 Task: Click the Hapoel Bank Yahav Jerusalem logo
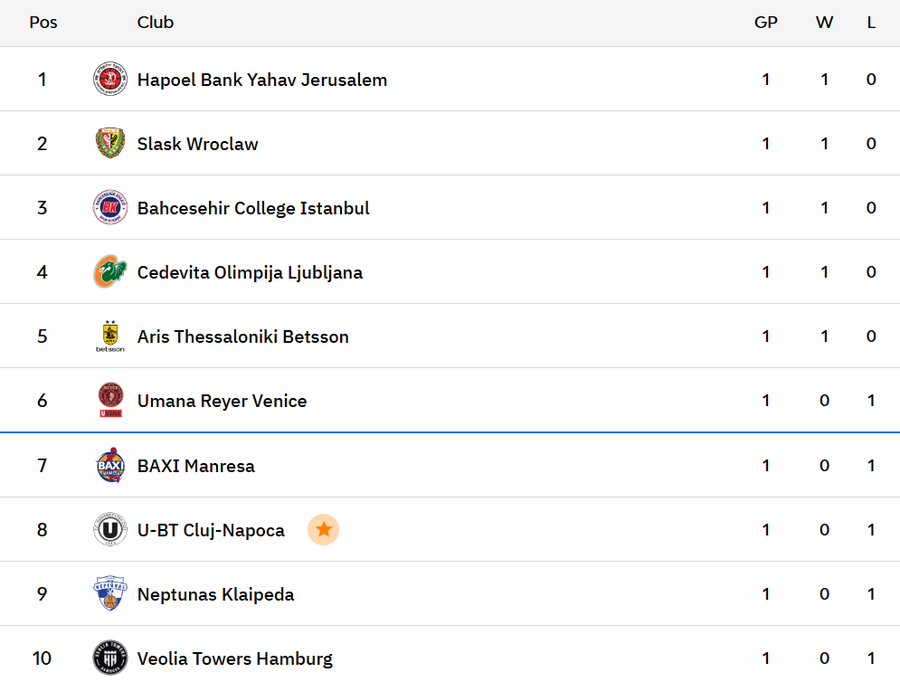tap(110, 79)
